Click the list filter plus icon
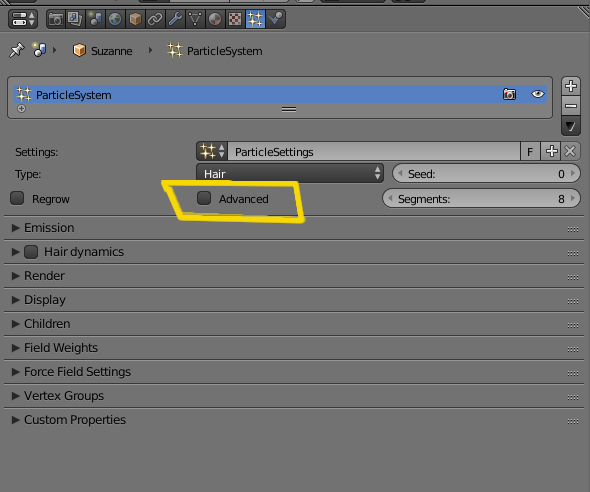The width and height of the screenshot is (590, 492). tap(21, 109)
